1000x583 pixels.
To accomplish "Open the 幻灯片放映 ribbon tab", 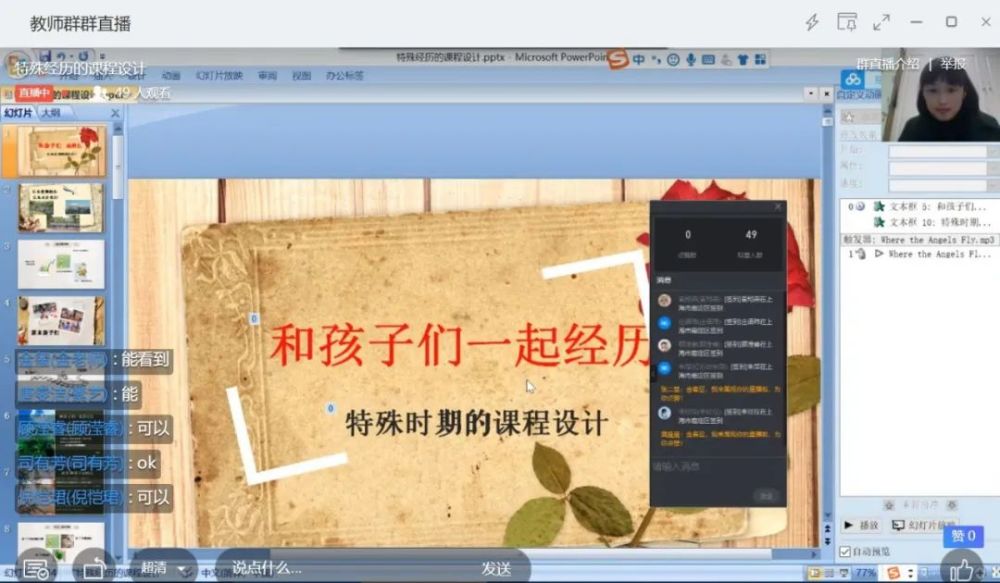I will (x=219, y=75).
